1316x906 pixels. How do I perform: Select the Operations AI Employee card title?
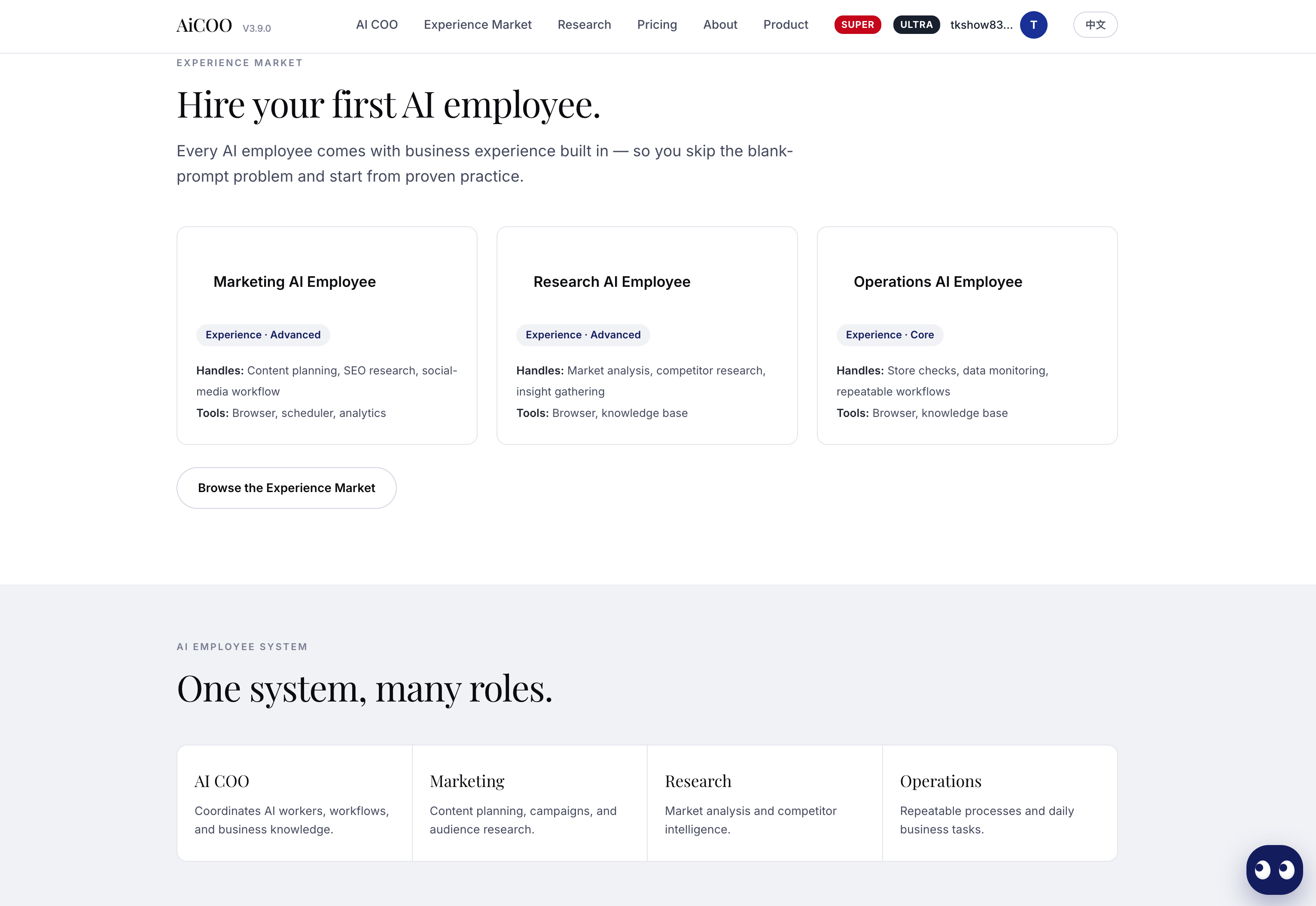pyautogui.click(x=938, y=282)
